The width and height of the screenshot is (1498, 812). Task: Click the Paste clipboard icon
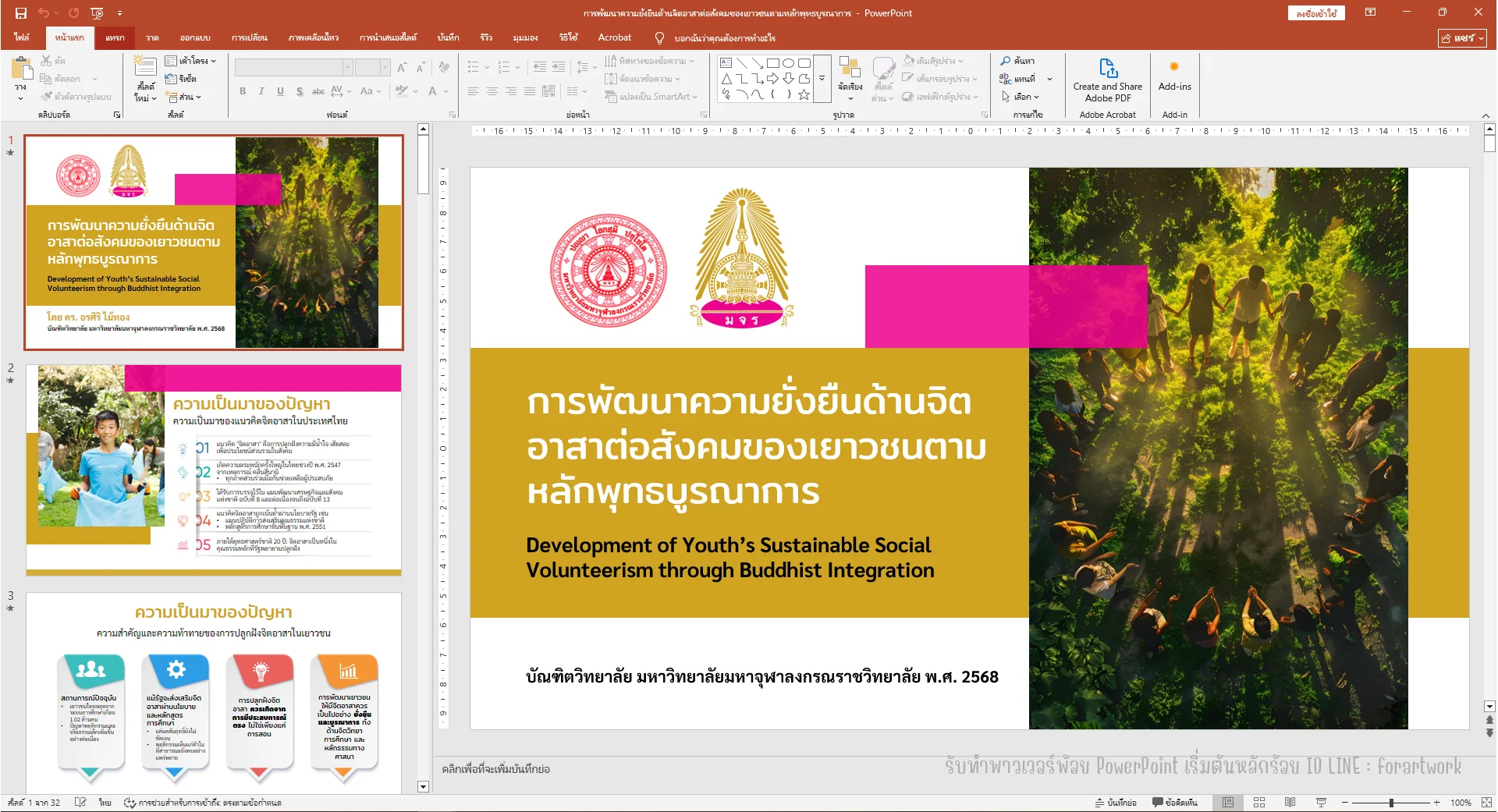pos(21,69)
